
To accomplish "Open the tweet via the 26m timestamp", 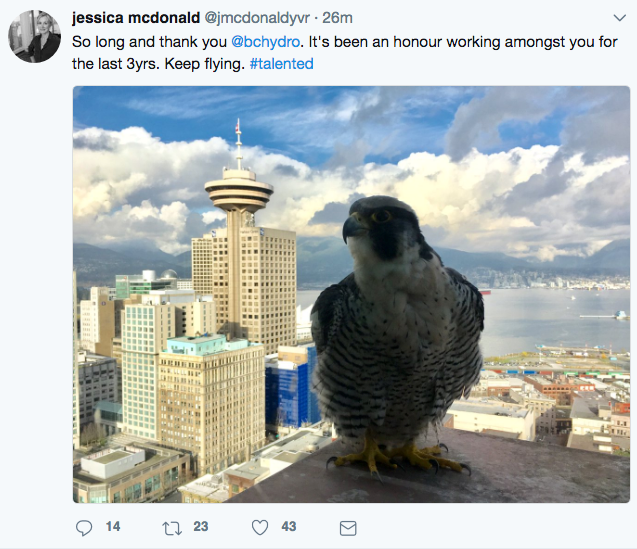I will 337,18.
